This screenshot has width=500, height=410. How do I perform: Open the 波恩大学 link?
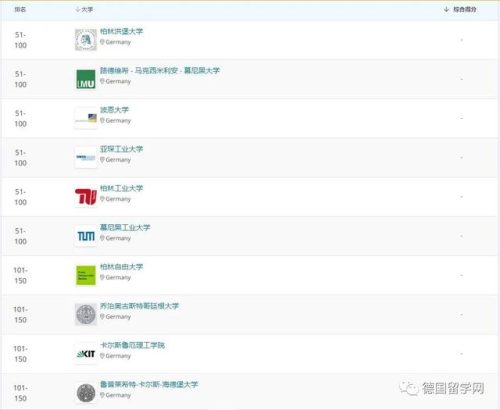[x=114, y=110]
